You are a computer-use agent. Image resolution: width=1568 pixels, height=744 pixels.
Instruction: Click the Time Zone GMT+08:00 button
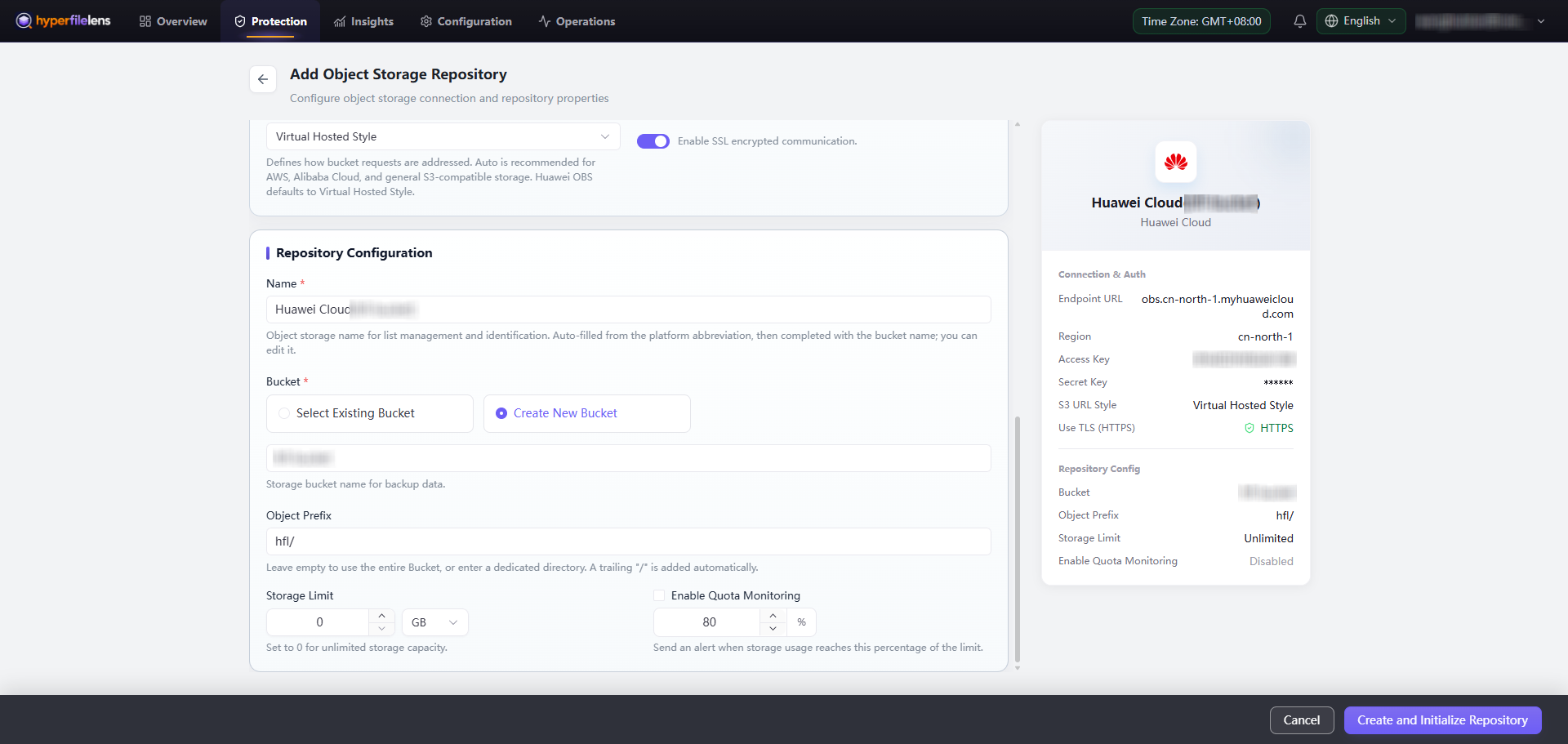(x=1201, y=21)
